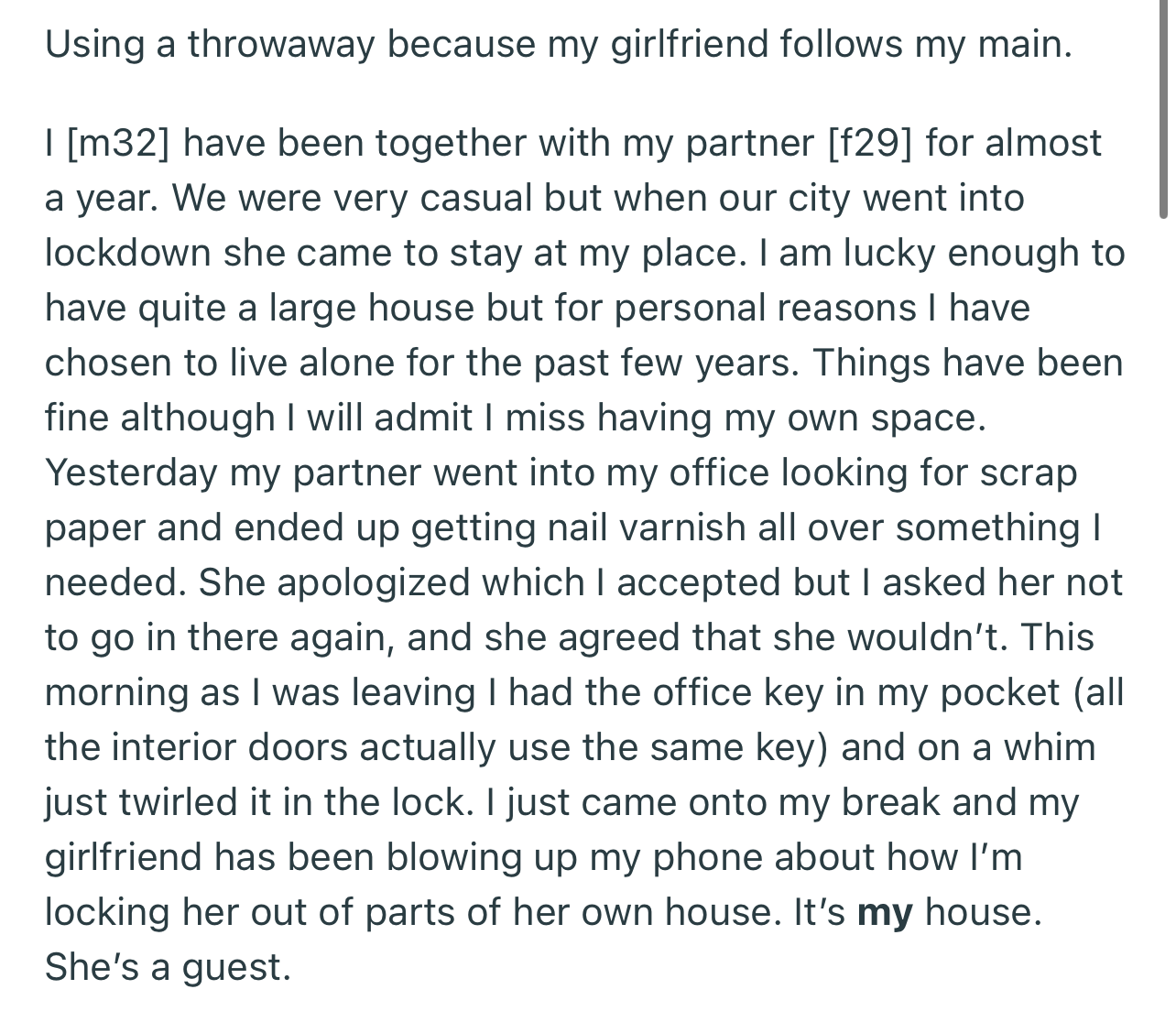Click the word "guest." on the last line
The height and width of the screenshot is (1011, 1176).
(x=236, y=967)
